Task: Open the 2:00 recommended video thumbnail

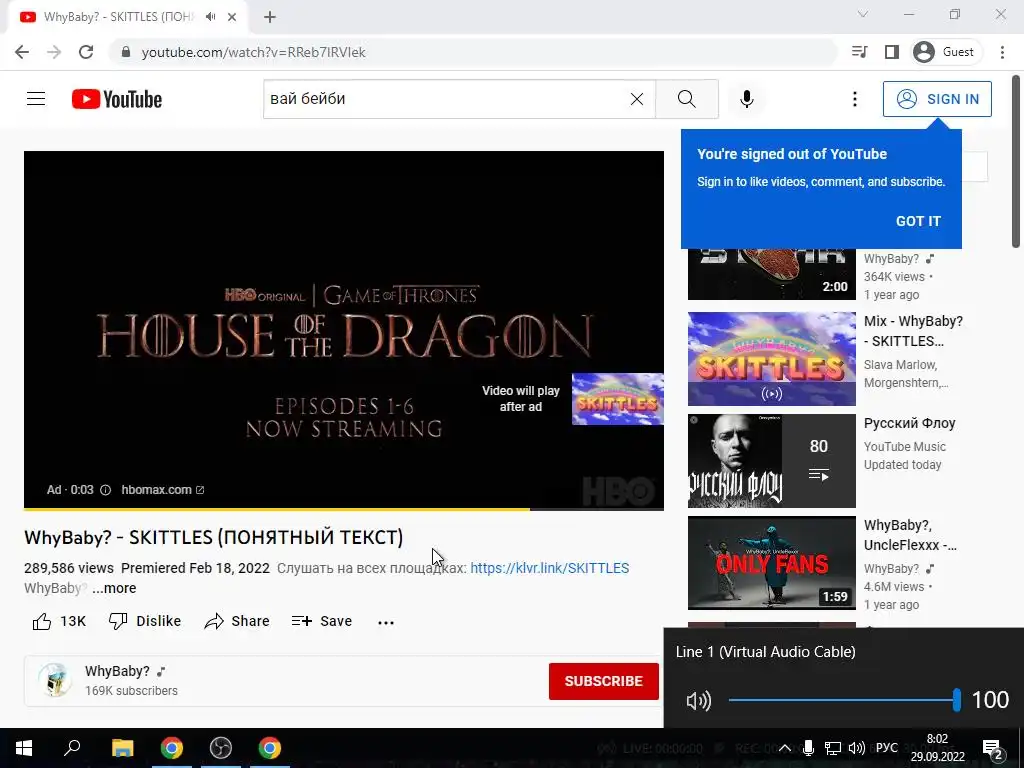Action: (x=771, y=274)
